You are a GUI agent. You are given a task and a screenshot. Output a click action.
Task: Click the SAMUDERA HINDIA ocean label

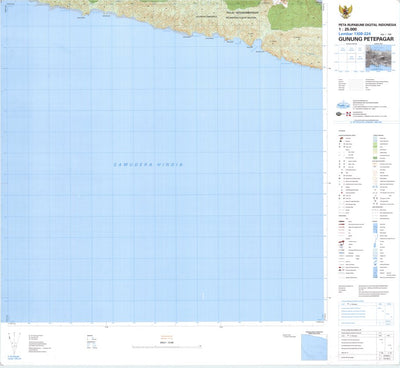click(148, 165)
